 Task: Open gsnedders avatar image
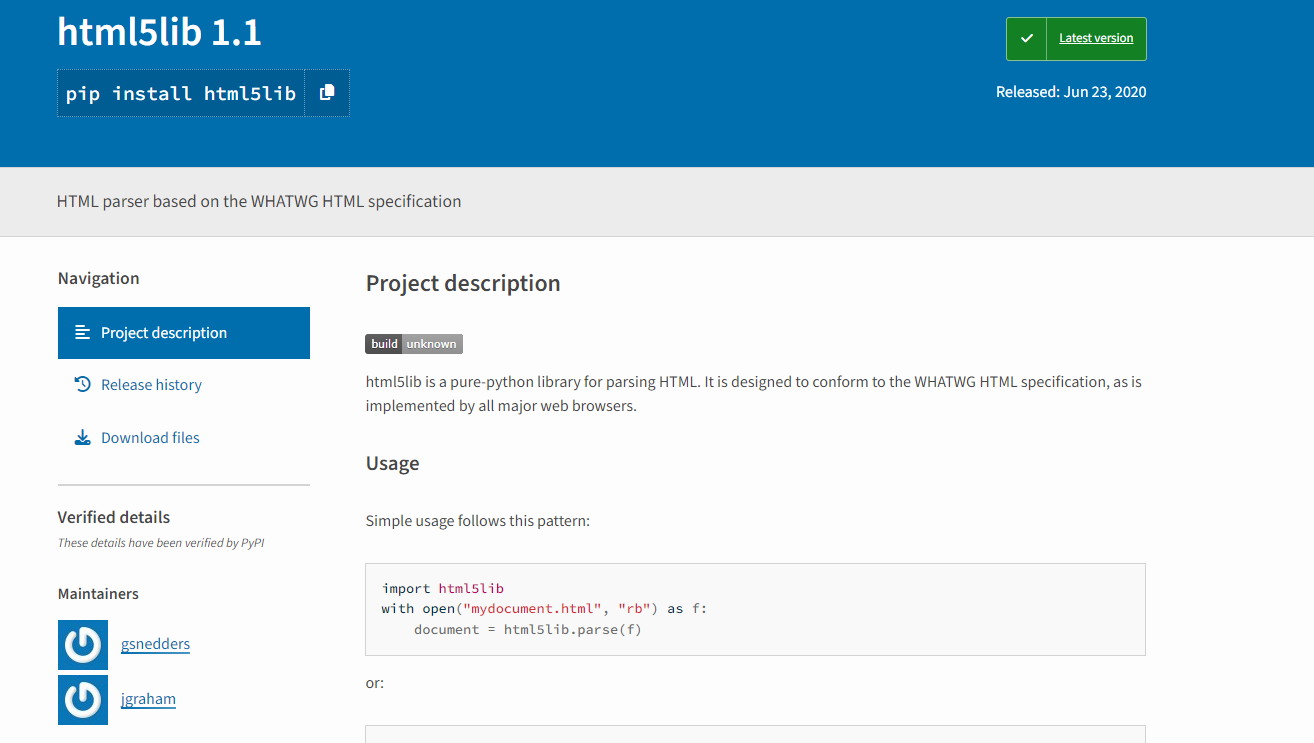83,645
